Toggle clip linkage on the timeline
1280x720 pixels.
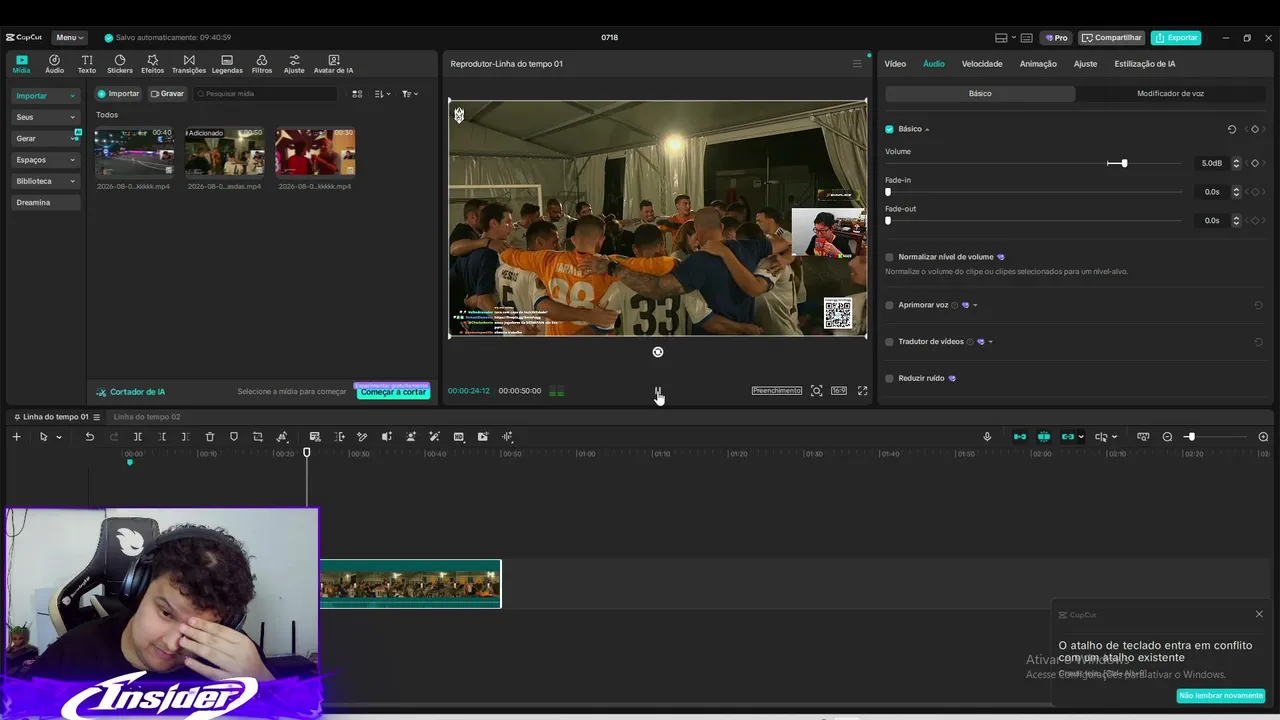1068,437
